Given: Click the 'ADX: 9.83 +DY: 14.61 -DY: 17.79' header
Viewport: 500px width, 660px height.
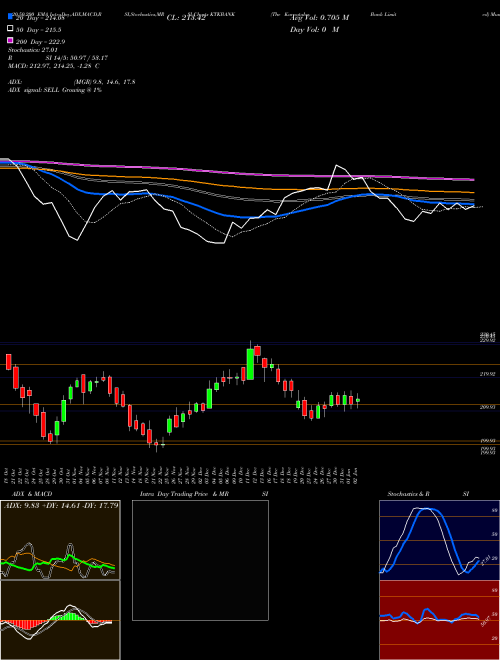Looking at the screenshot, I should pos(61,505).
